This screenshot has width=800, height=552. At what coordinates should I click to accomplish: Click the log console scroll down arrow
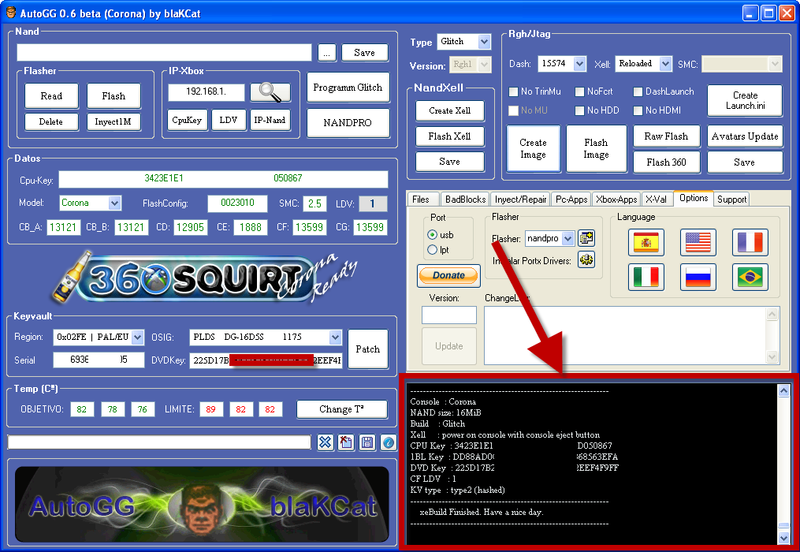coord(784,537)
